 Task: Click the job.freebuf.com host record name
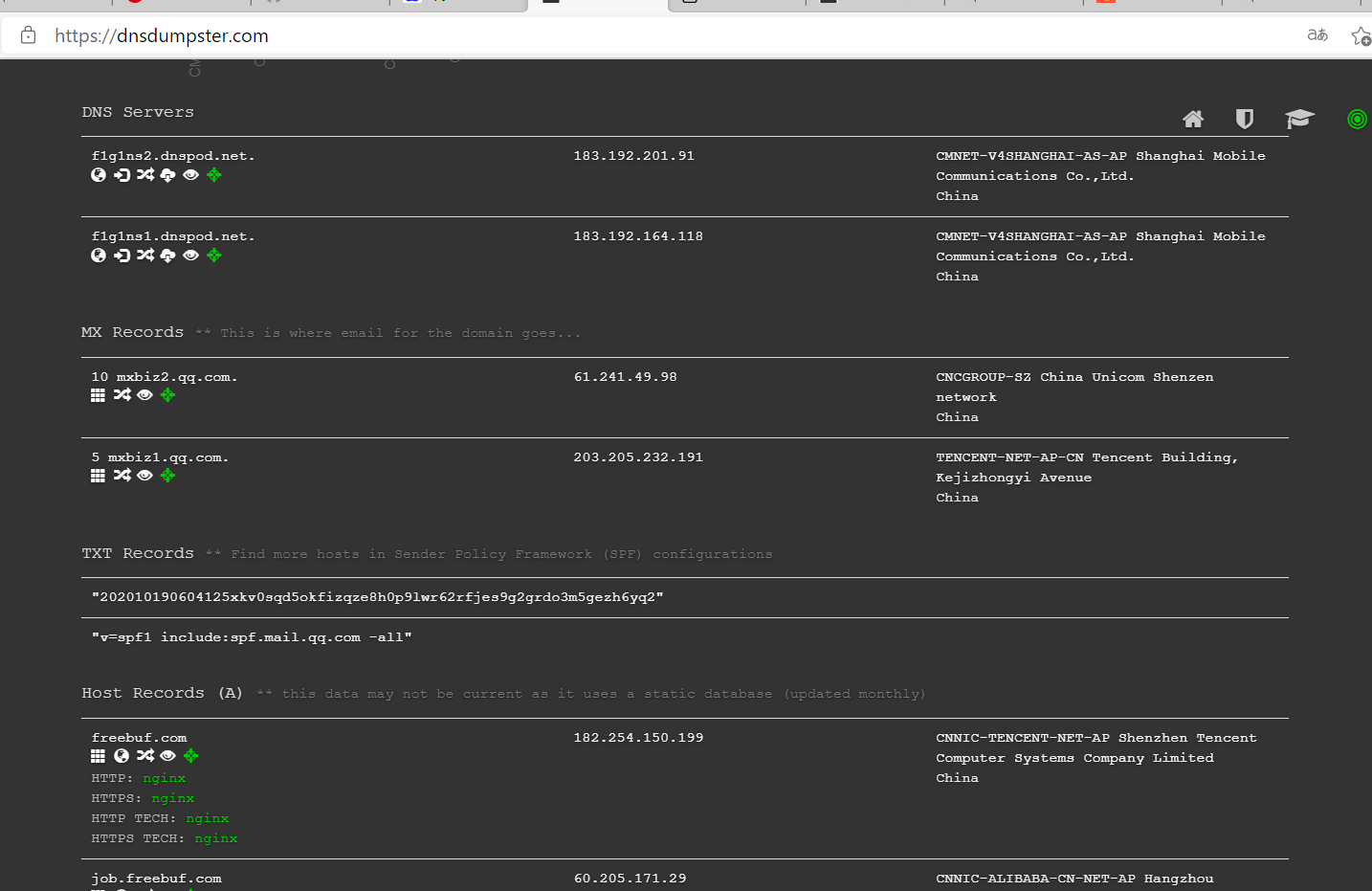[157, 878]
